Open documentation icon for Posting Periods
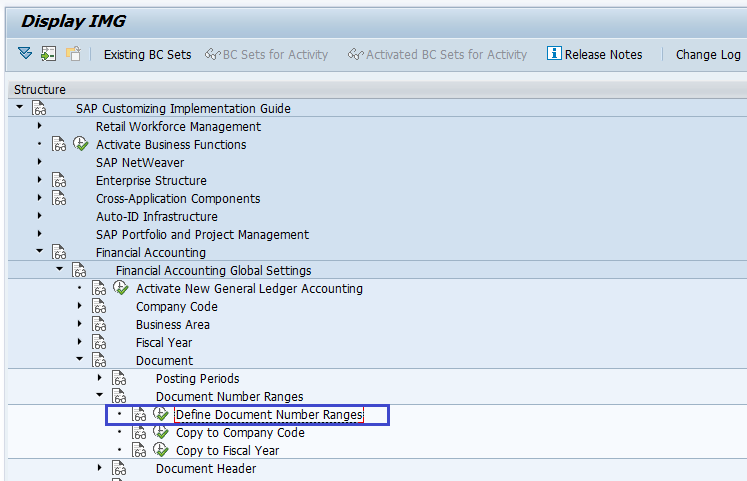Image resolution: width=747 pixels, height=481 pixels. 119,378
